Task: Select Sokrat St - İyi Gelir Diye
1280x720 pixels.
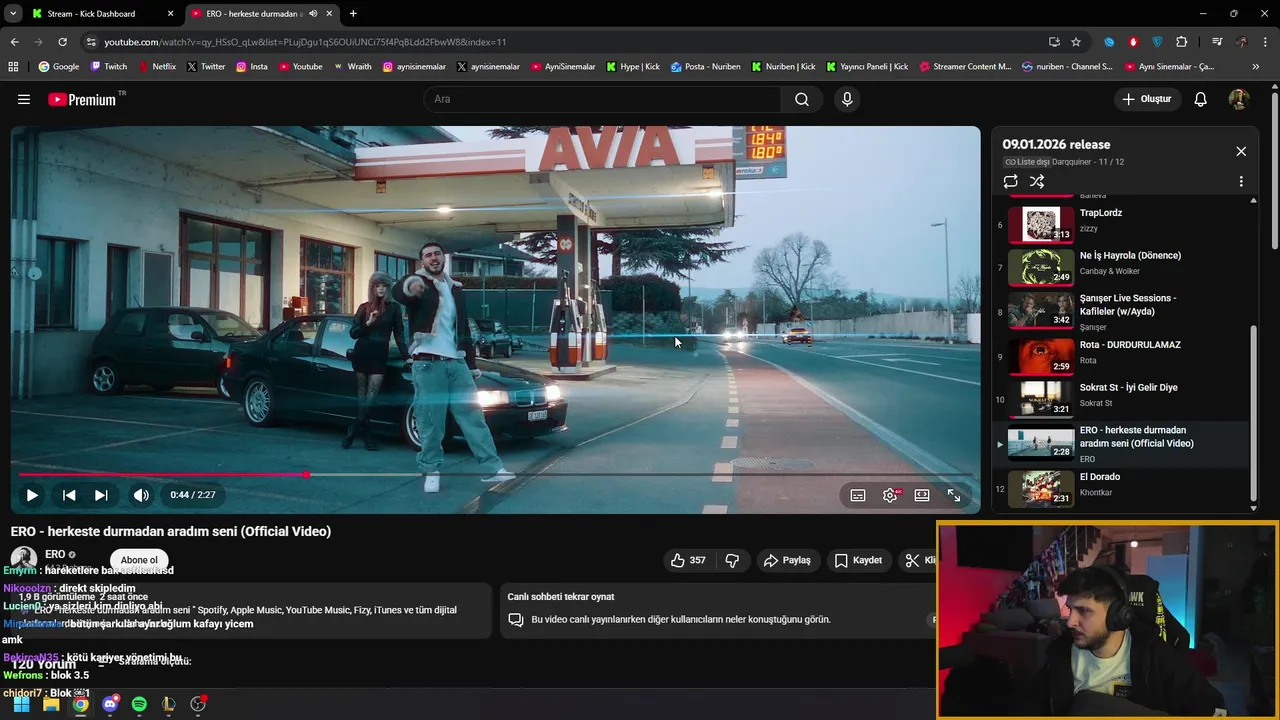Action: pyautogui.click(x=1120, y=397)
